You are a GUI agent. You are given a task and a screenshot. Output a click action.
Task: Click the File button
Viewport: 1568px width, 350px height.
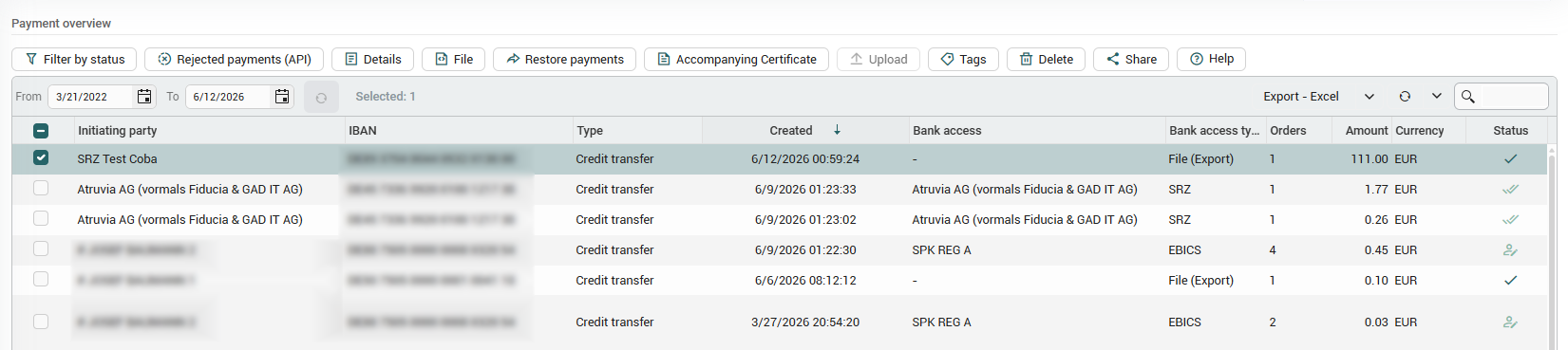(x=453, y=59)
